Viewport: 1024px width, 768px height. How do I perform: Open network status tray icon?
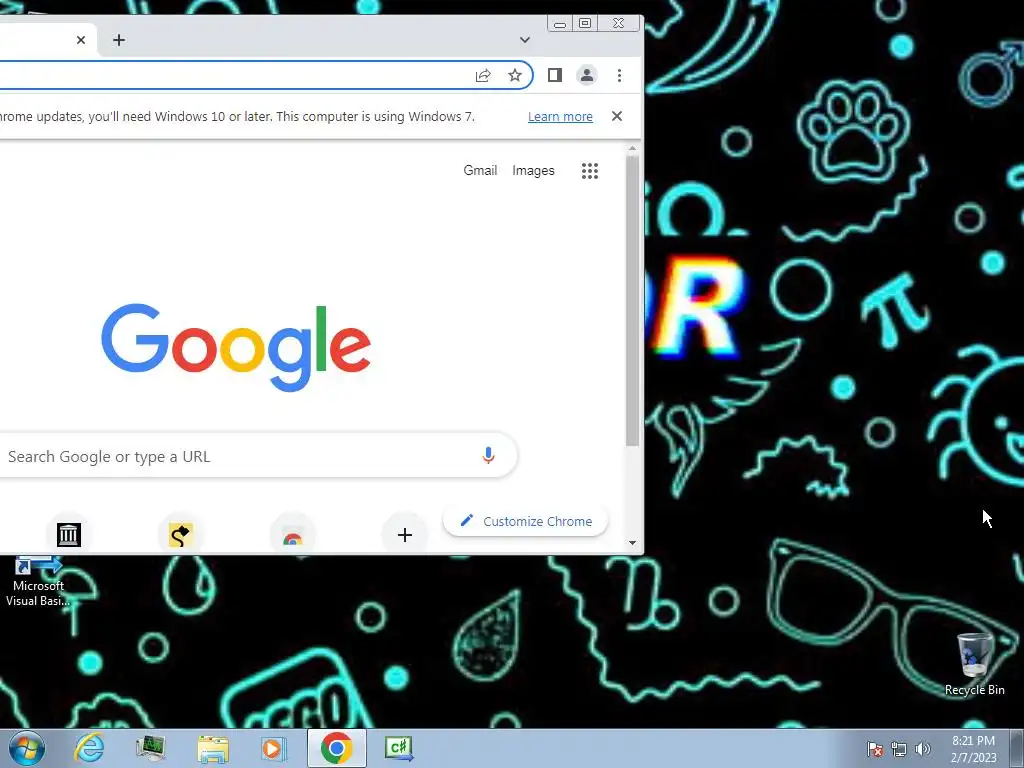pyautogui.click(x=899, y=749)
